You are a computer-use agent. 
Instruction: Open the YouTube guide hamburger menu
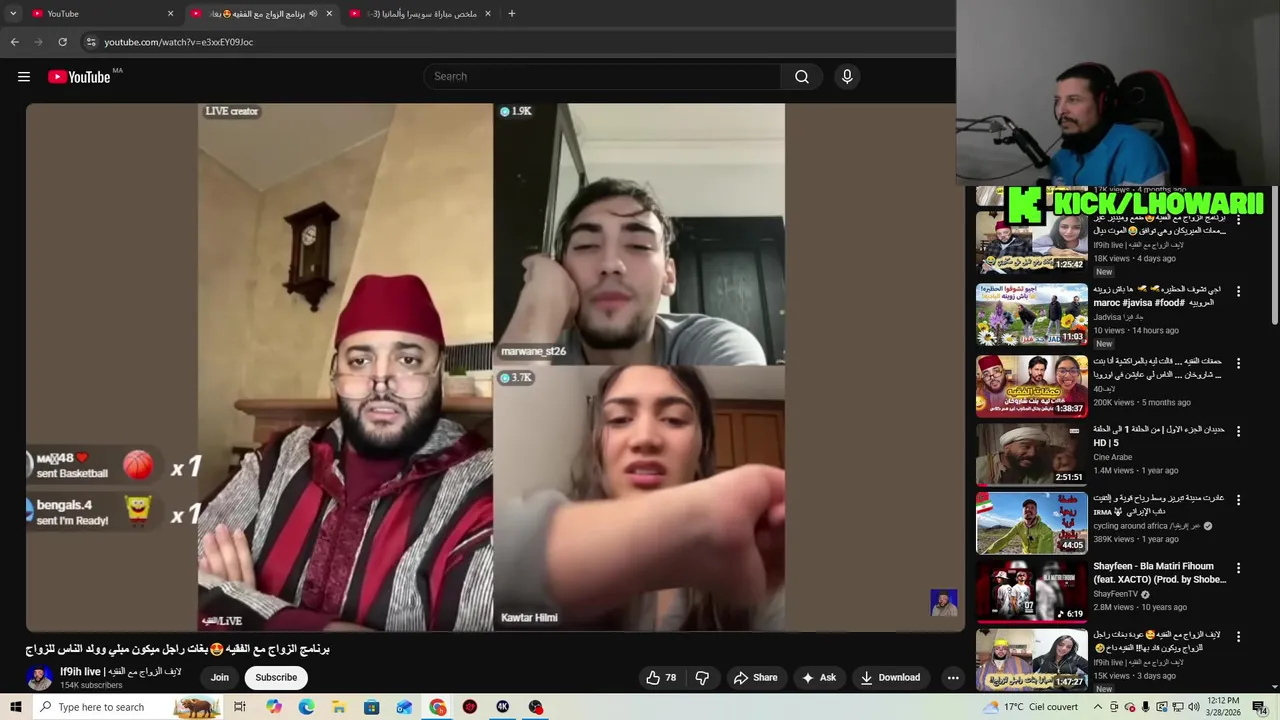(x=24, y=77)
